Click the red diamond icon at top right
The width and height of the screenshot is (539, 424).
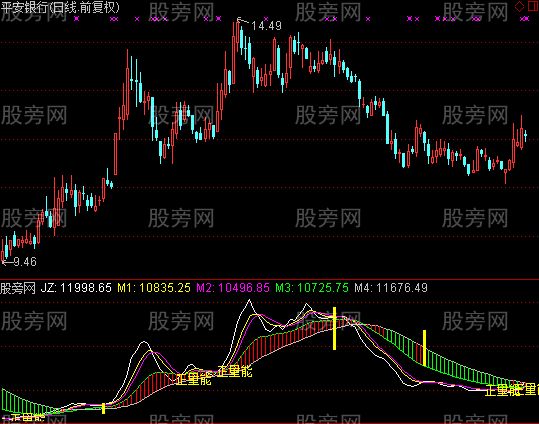519,6
